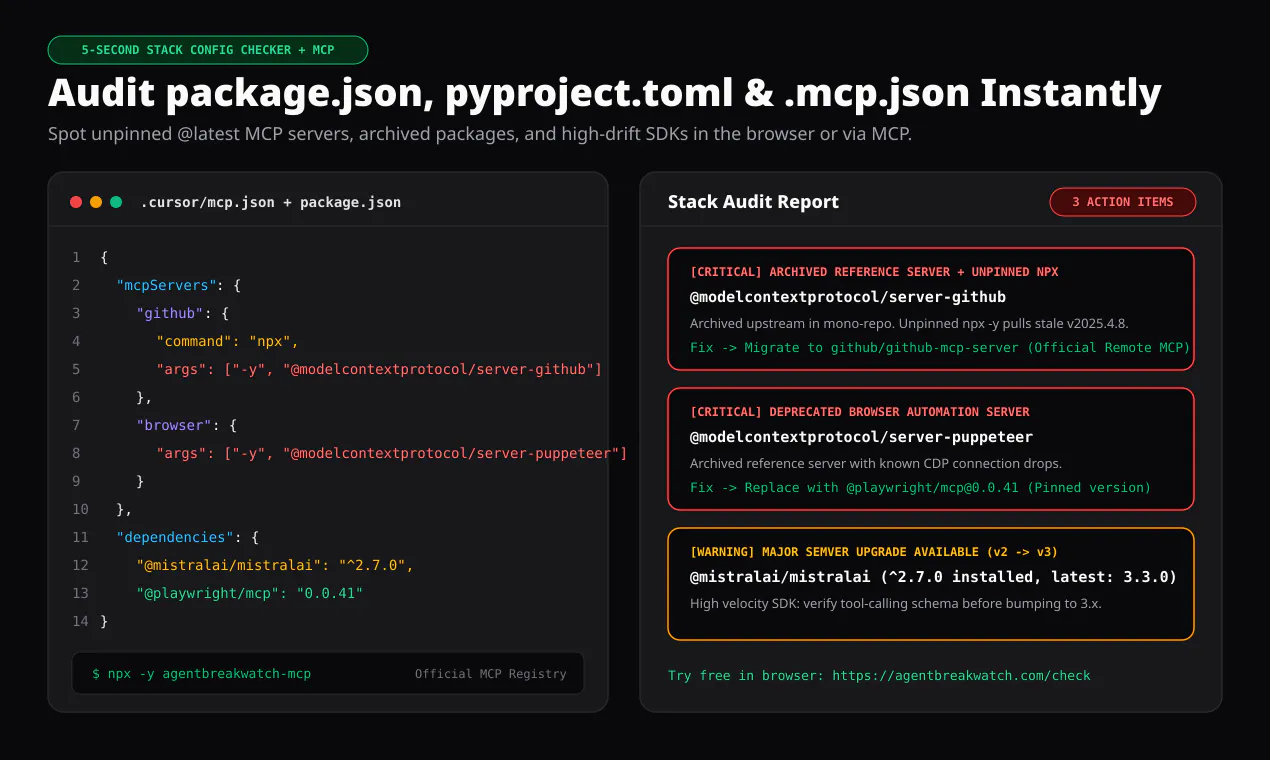Click the yellow minimize dot of the code window
The image size is (1270, 760).
coord(96,202)
